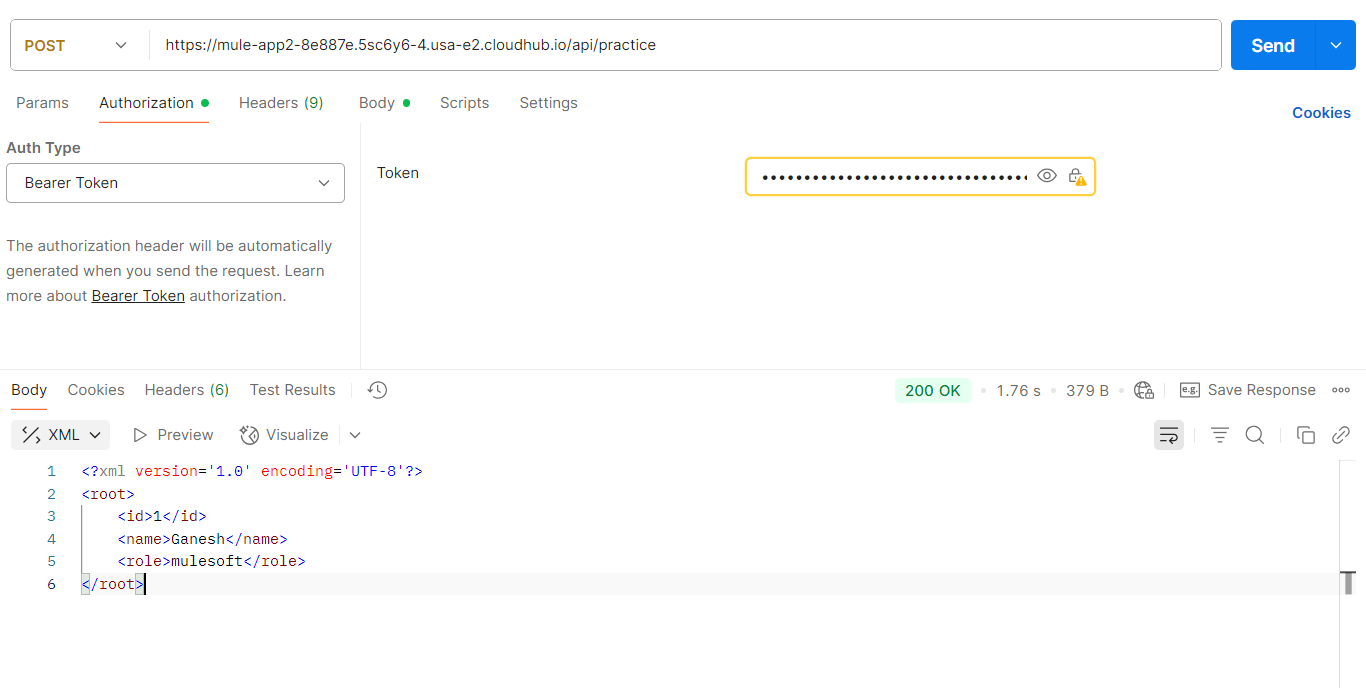
Task: Switch to the Headers (9) tab
Action: 281,103
